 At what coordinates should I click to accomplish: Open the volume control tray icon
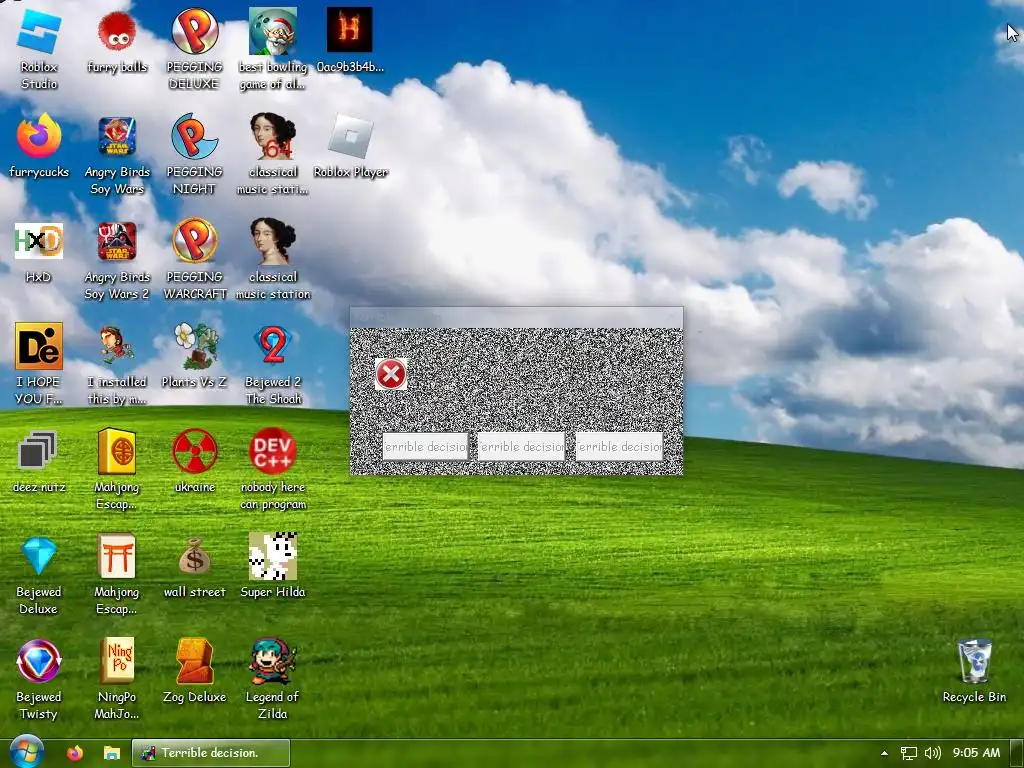click(933, 753)
